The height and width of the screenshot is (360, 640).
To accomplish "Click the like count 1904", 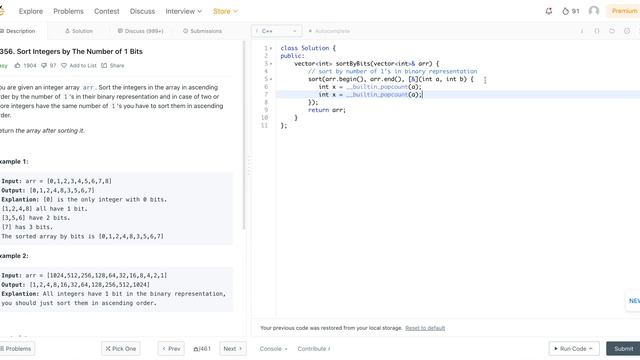I will (x=30, y=65).
